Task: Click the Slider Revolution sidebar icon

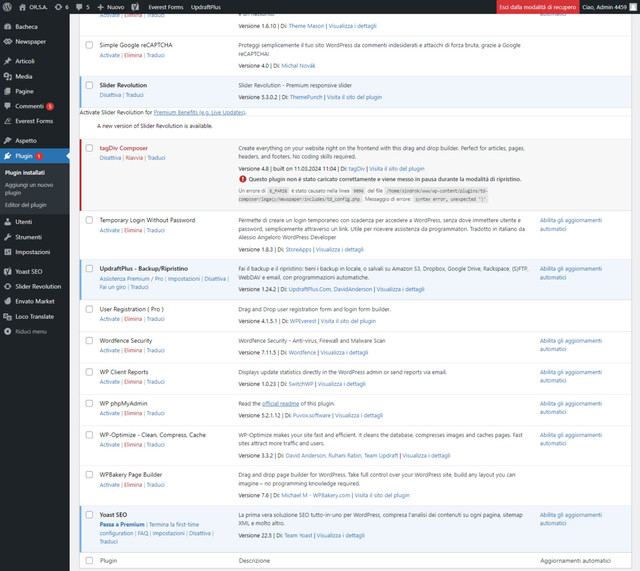Action: 8,287
